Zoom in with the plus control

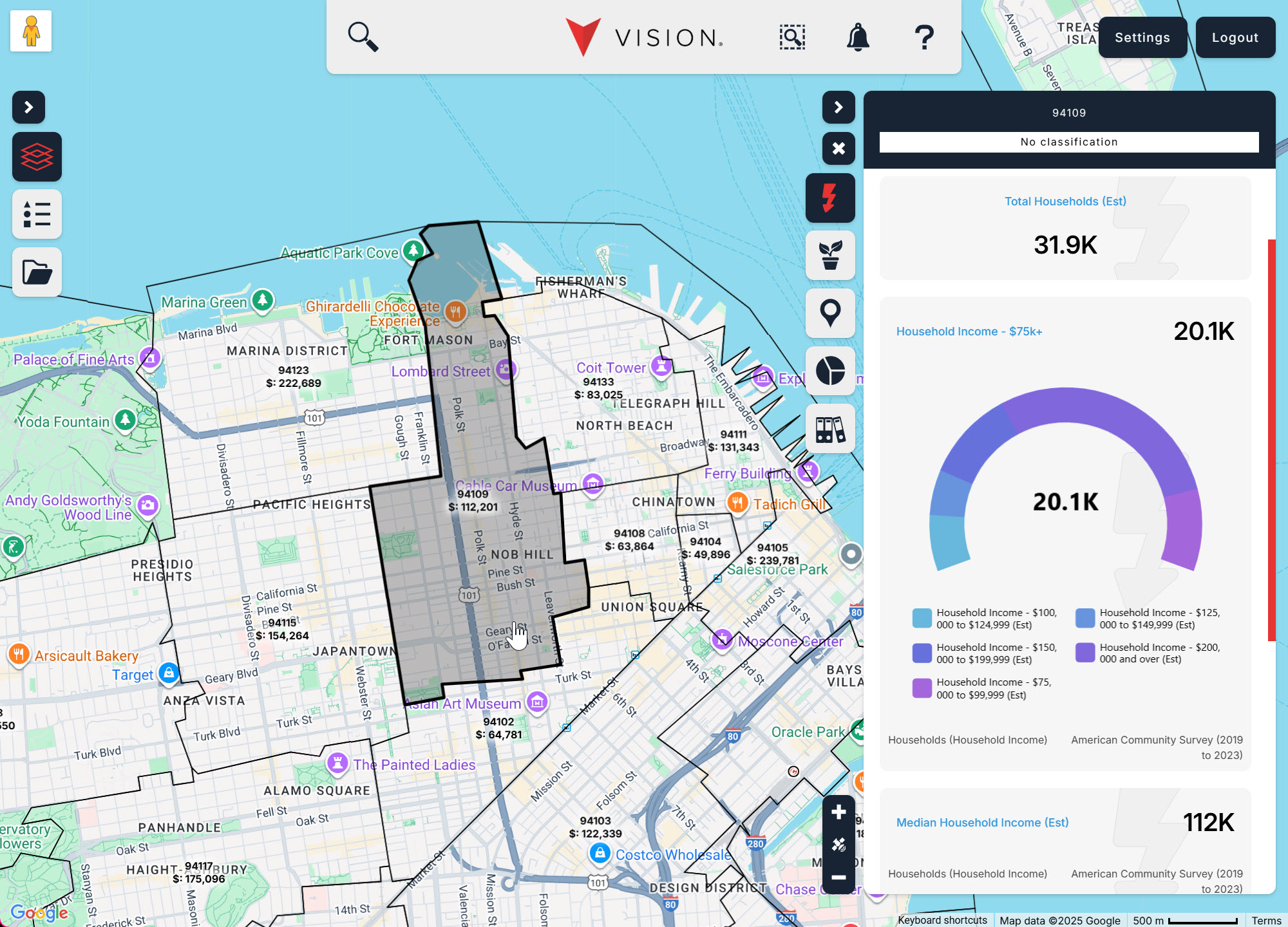point(838,812)
